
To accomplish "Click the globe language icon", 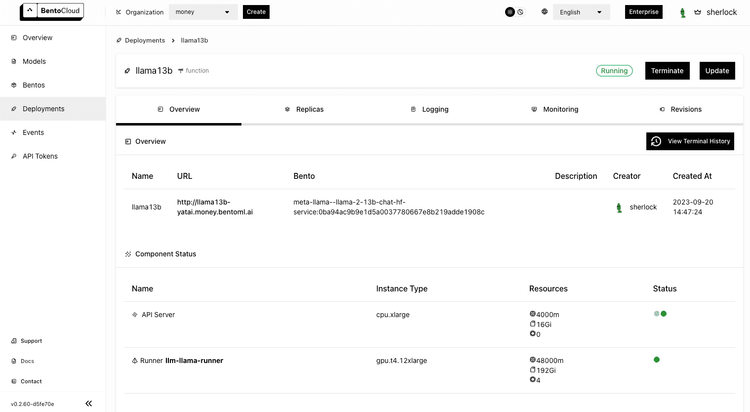I will click(544, 12).
